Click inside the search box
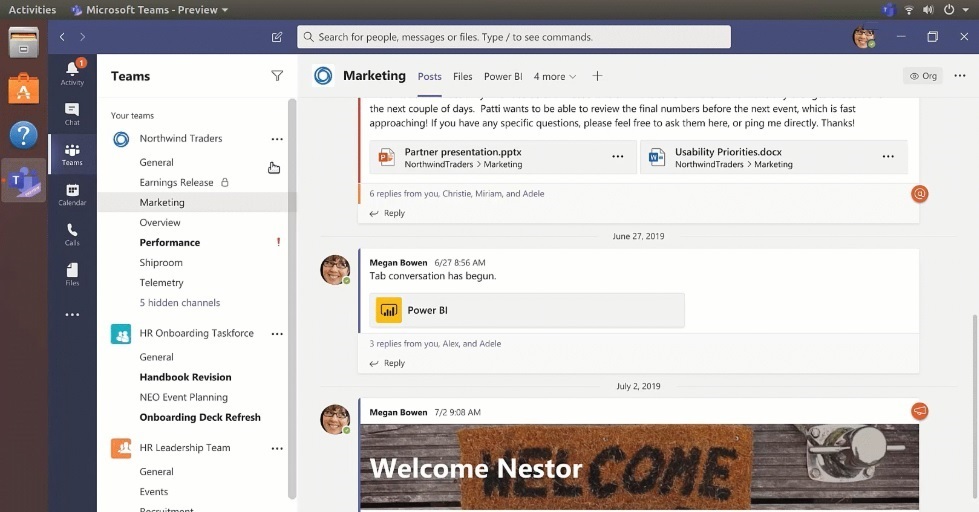The width and height of the screenshot is (979, 512). [x=514, y=37]
